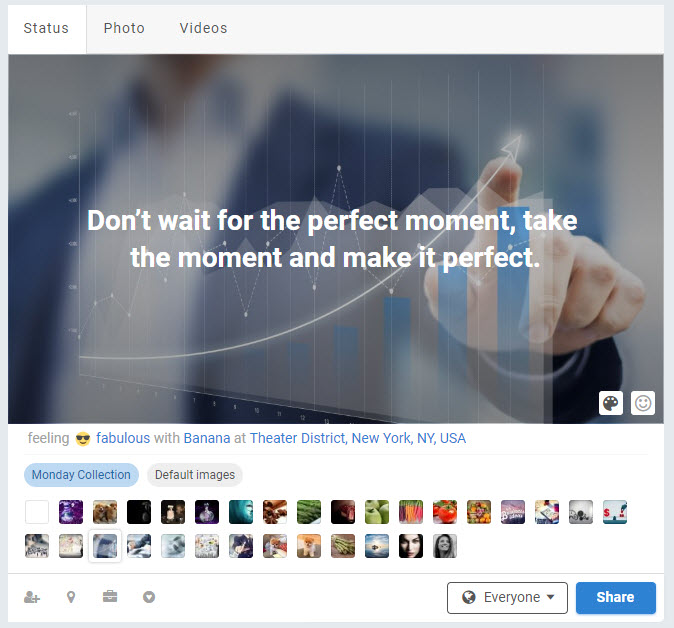674x628 pixels.
Task: Click the Share button
Action: point(616,597)
